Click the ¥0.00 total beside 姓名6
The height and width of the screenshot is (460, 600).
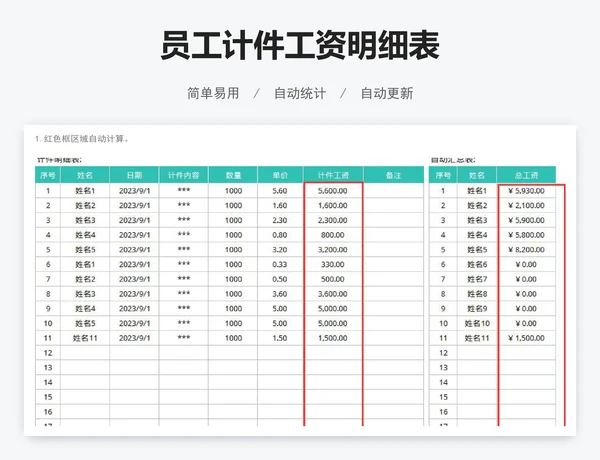[527, 264]
